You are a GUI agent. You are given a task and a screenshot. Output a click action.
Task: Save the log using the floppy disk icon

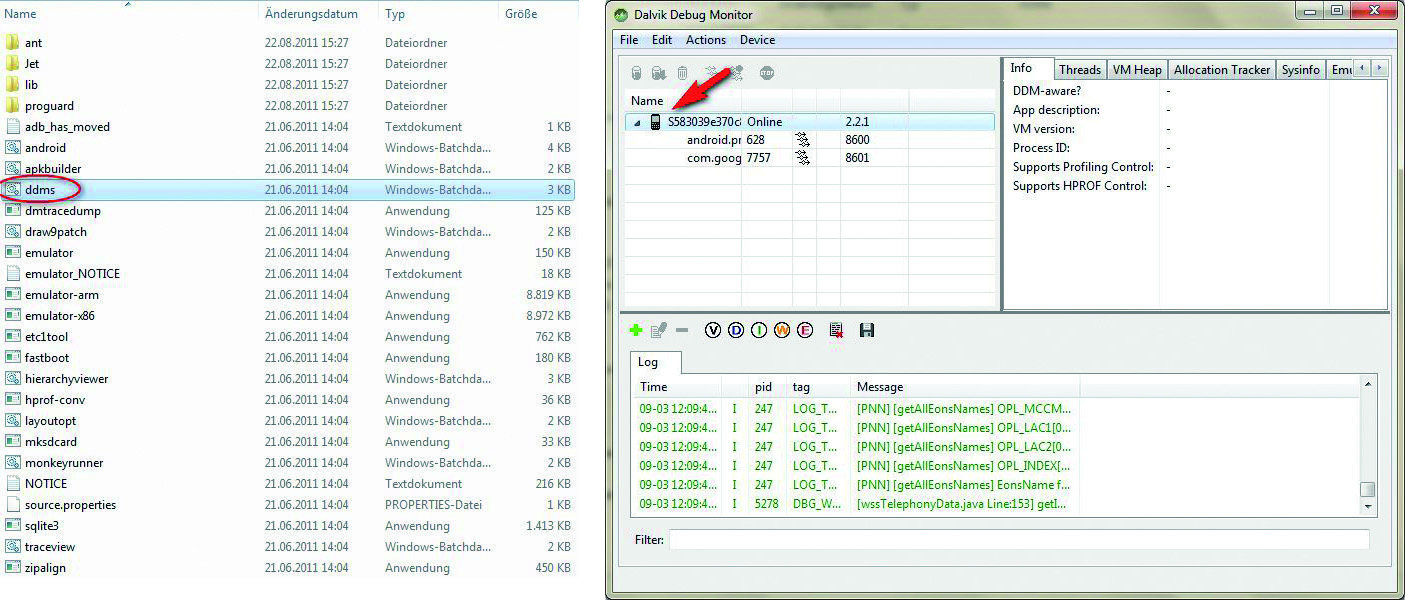coord(867,330)
